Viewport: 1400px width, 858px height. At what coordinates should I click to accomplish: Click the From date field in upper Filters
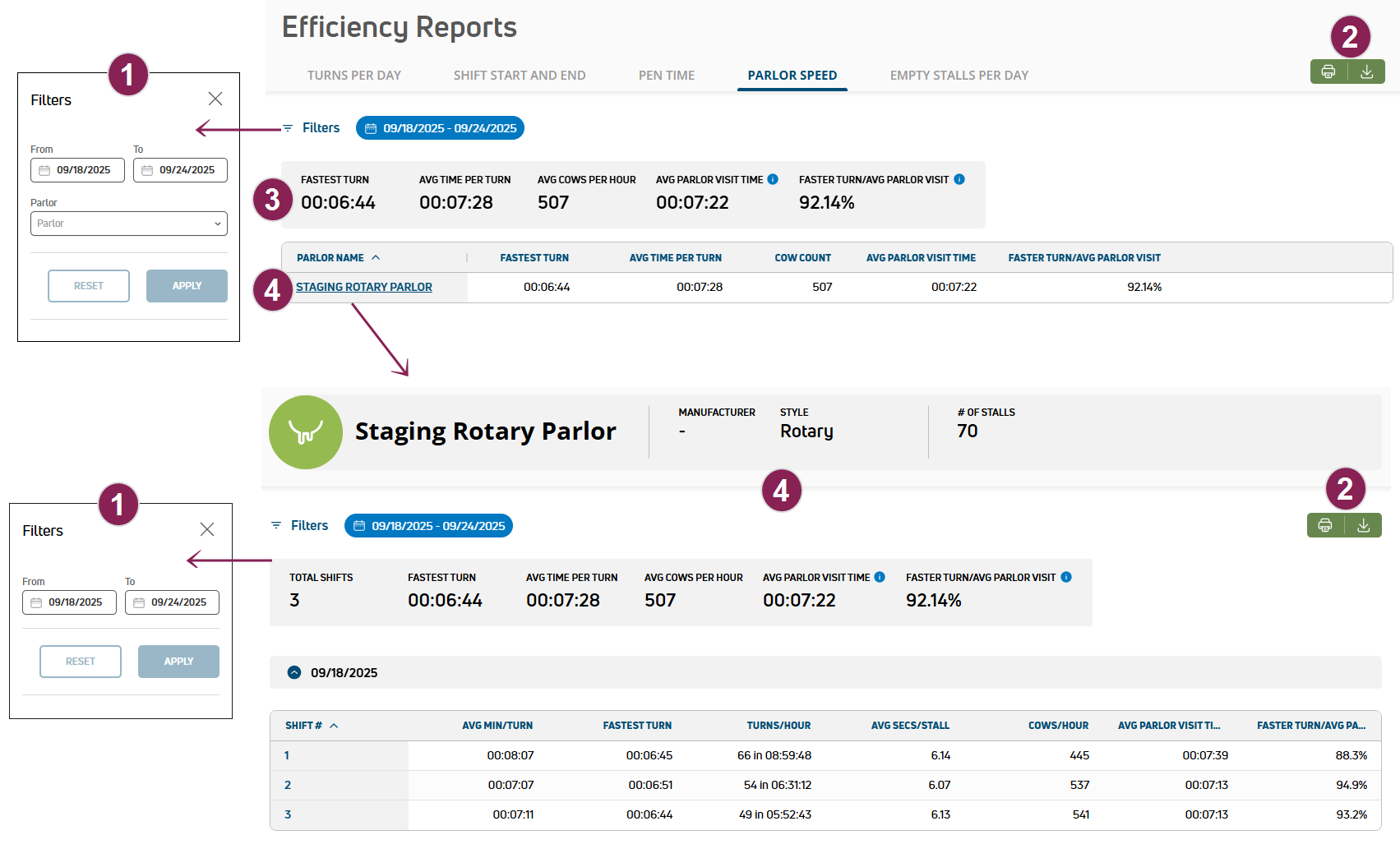pos(78,170)
